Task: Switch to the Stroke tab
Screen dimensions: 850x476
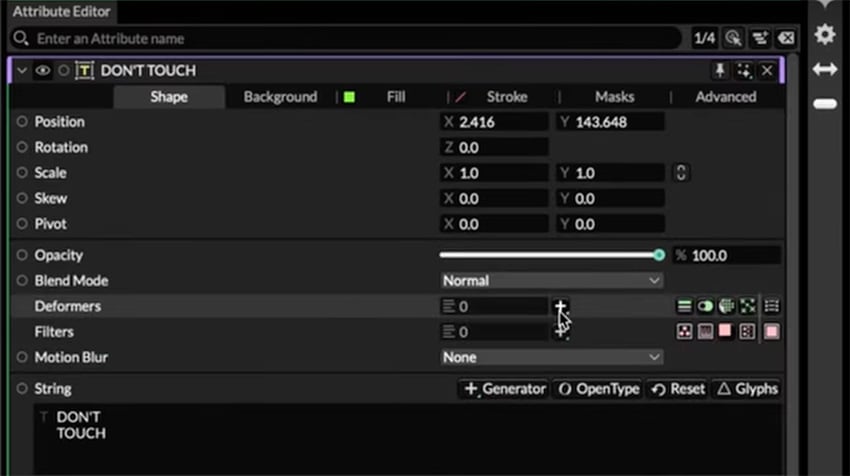Action: click(x=507, y=97)
